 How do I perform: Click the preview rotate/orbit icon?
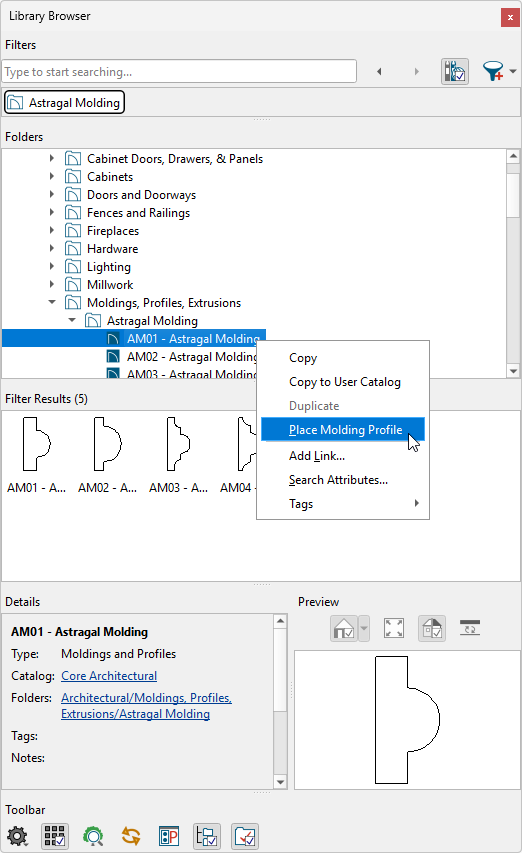[470, 627]
